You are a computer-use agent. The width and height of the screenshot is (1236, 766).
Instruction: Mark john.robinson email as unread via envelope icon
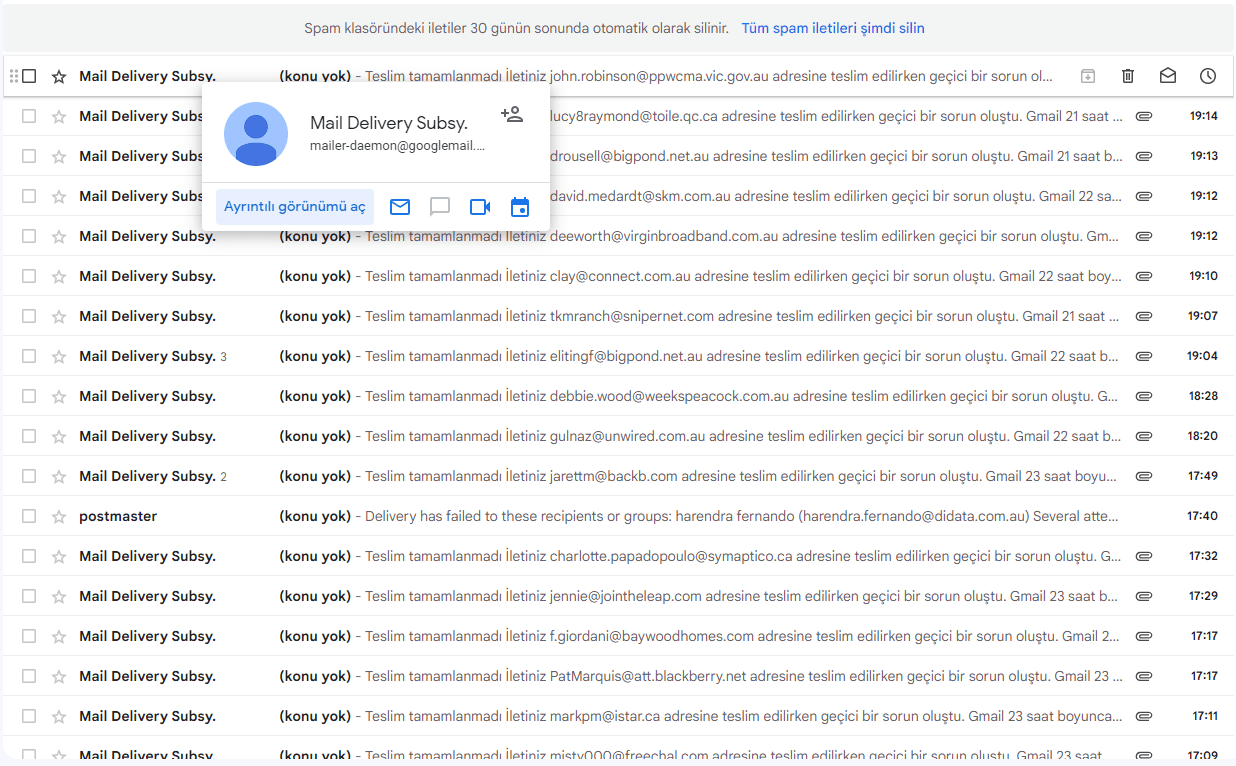[x=1168, y=76]
